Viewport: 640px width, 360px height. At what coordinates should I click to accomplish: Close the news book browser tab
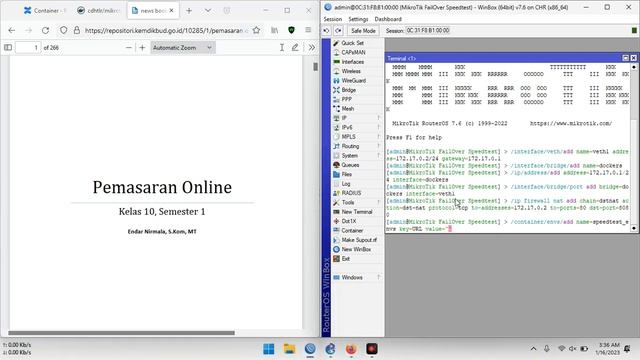171,11
